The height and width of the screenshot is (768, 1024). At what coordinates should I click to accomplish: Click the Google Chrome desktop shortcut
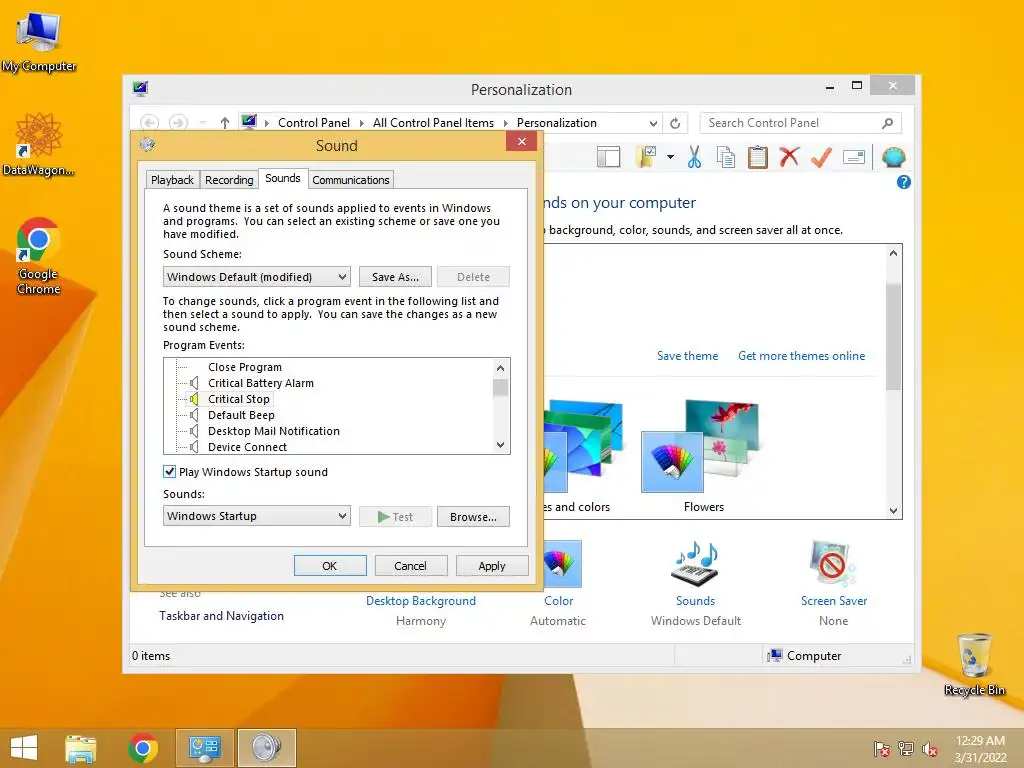click(x=39, y=257)
